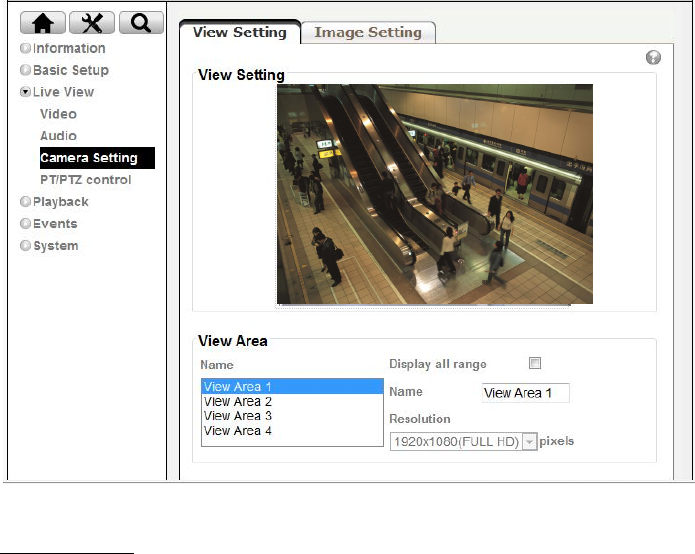
Task: Select Video under Live View
Action: click(58, 114)
